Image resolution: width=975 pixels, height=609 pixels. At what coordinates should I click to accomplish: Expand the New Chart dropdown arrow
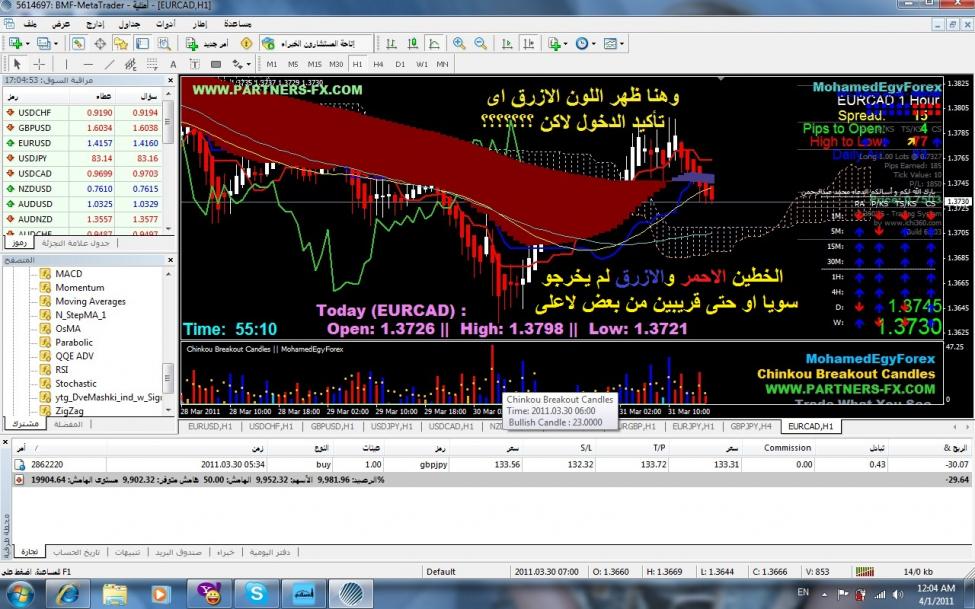[x=27, y=44]
